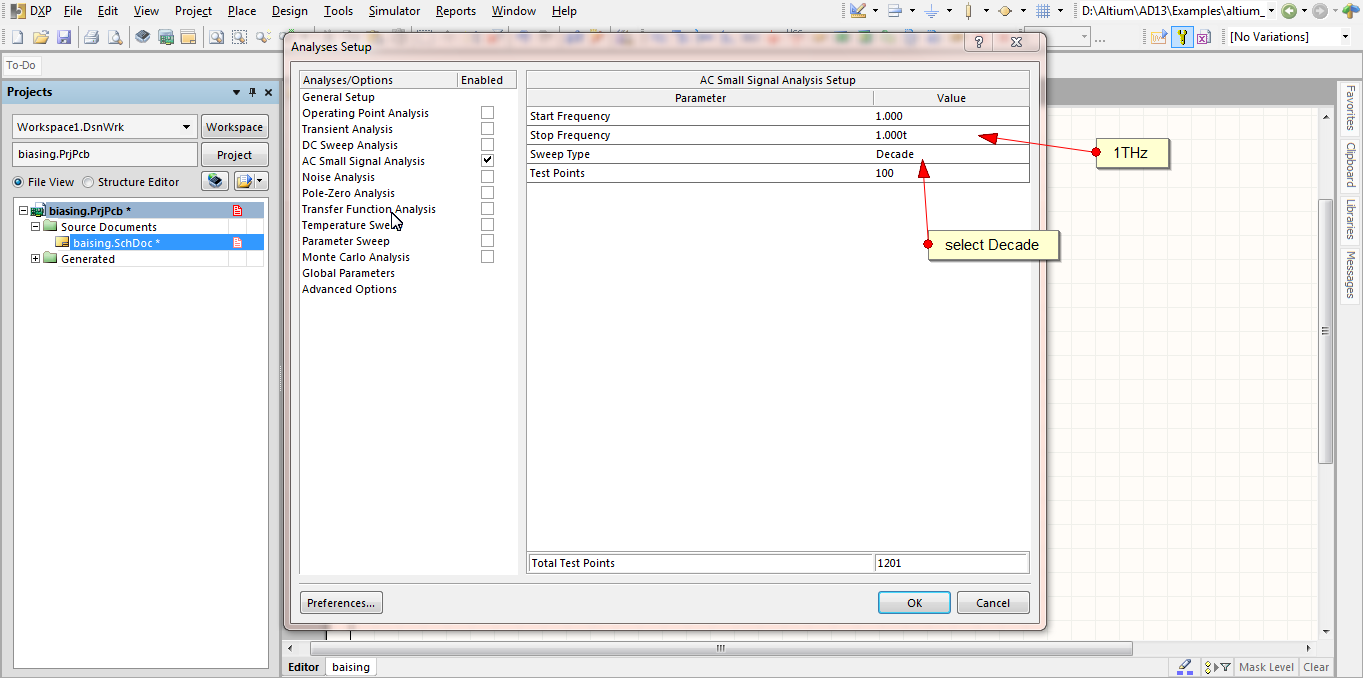The height and width of the screenshot is (678, 1363).
Task: Click the generate XSpice netlist icon
Action: (1203, 37)
